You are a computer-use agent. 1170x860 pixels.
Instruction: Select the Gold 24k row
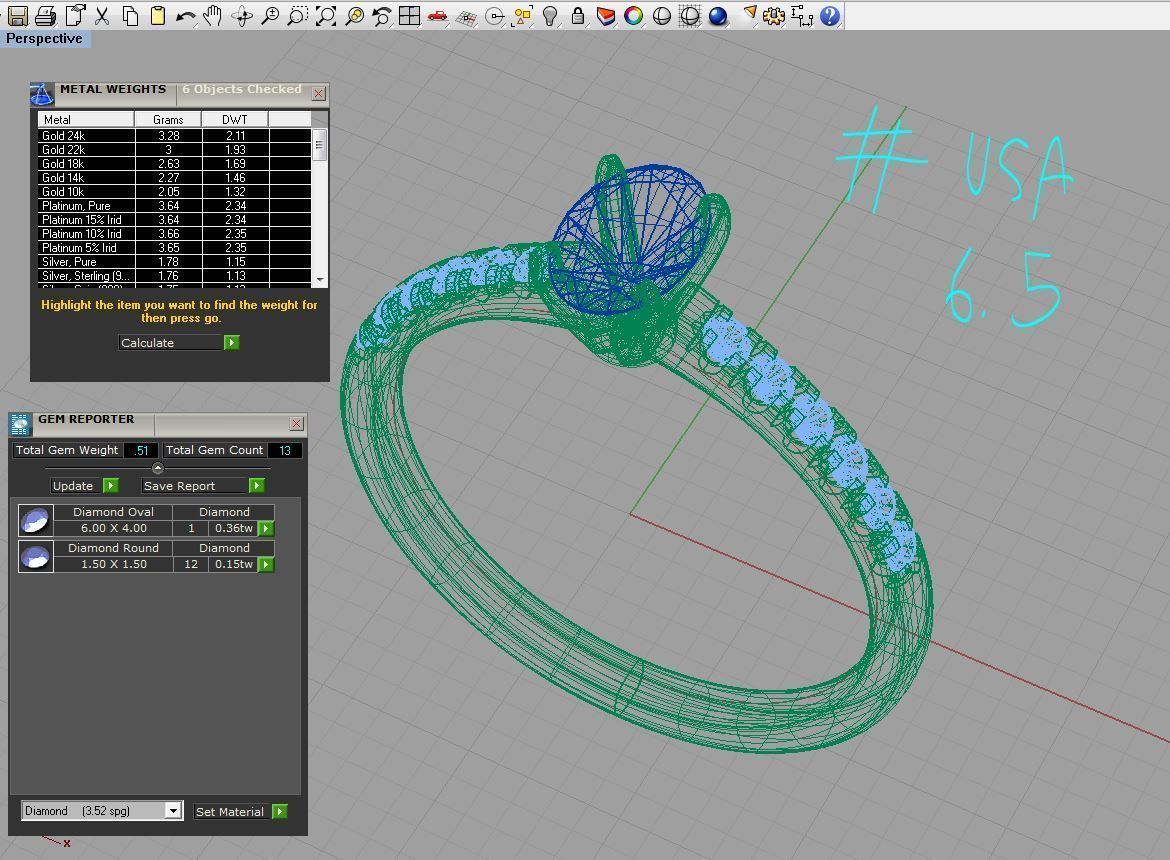[x=174, y=136]
